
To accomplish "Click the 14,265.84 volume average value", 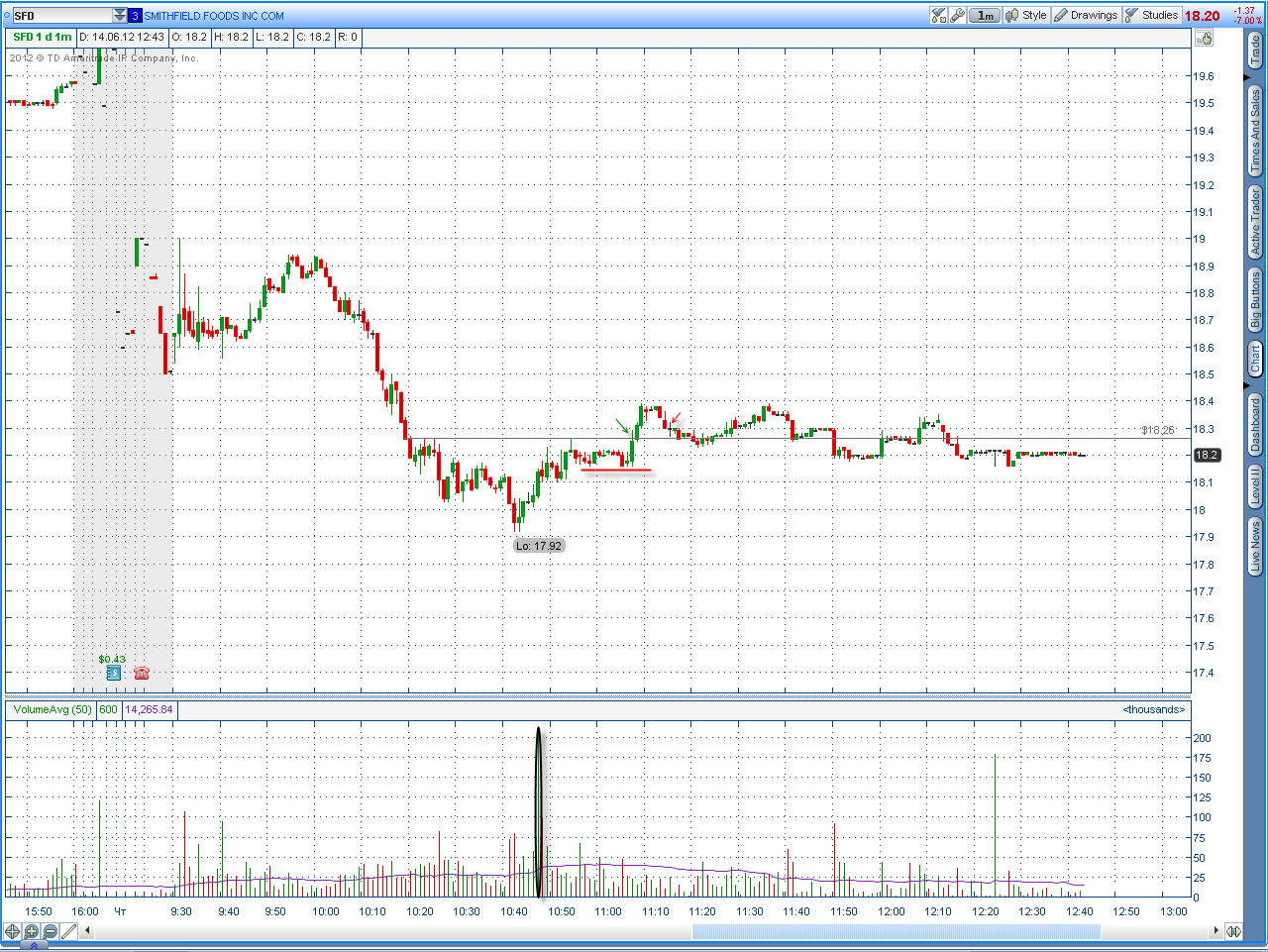I will pos(149,709).
